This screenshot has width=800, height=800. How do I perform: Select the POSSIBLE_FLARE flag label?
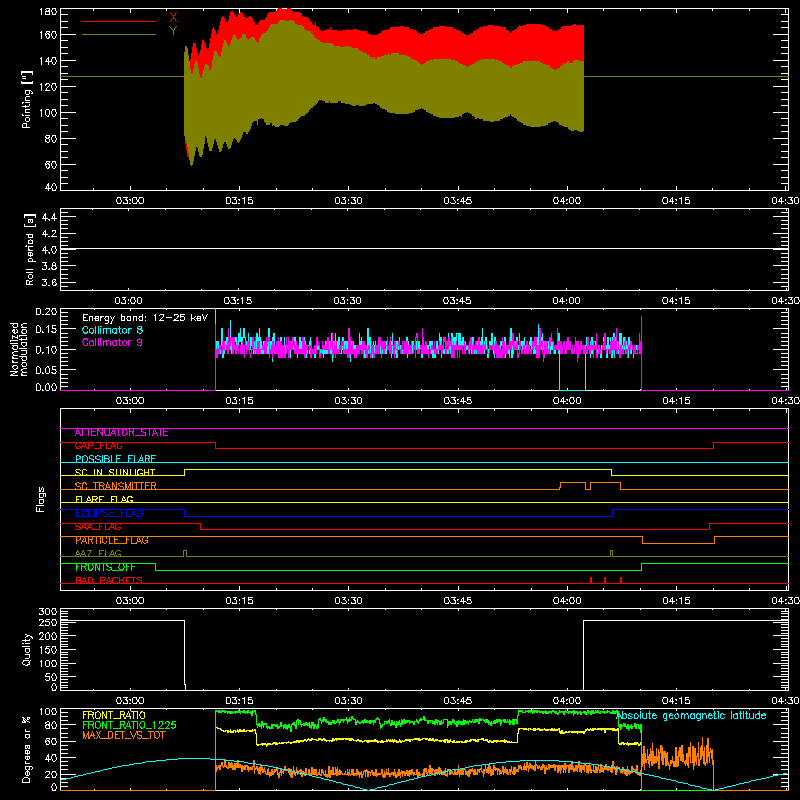[x=115, y=459]
